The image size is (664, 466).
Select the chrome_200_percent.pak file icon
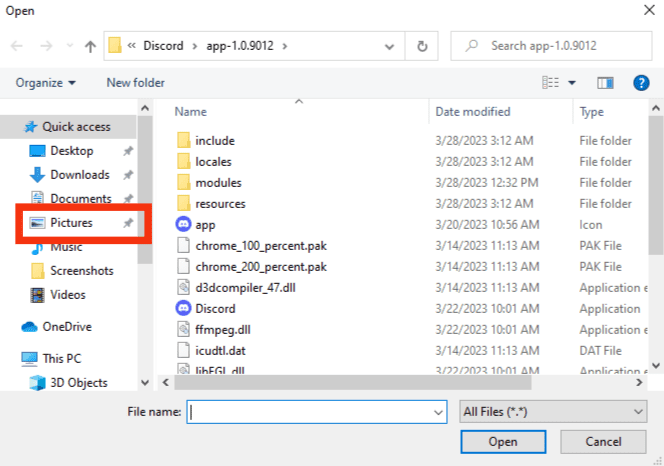183,266
